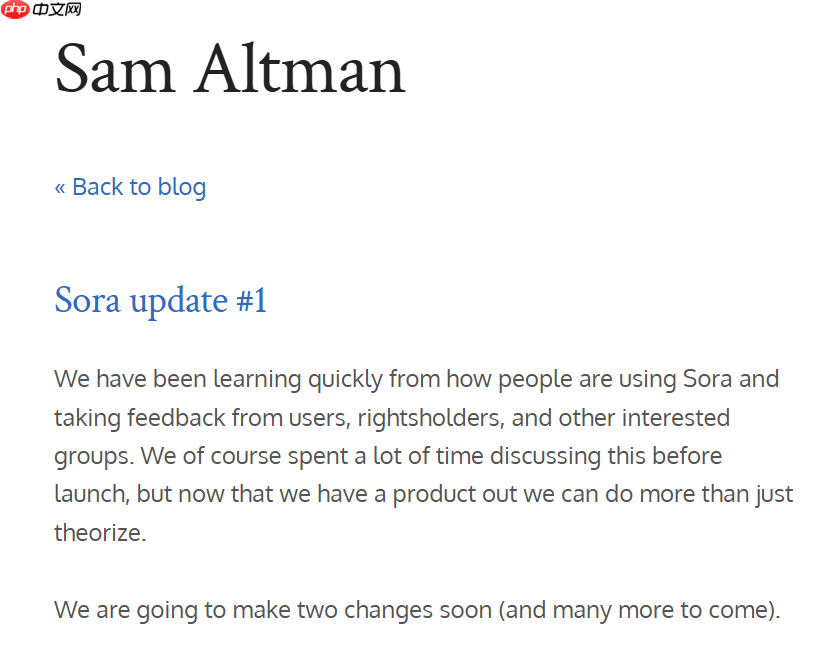Screen dimensions: 840x660
Task: Click the « chevron before Back to blog
Action: pos(60,187)
